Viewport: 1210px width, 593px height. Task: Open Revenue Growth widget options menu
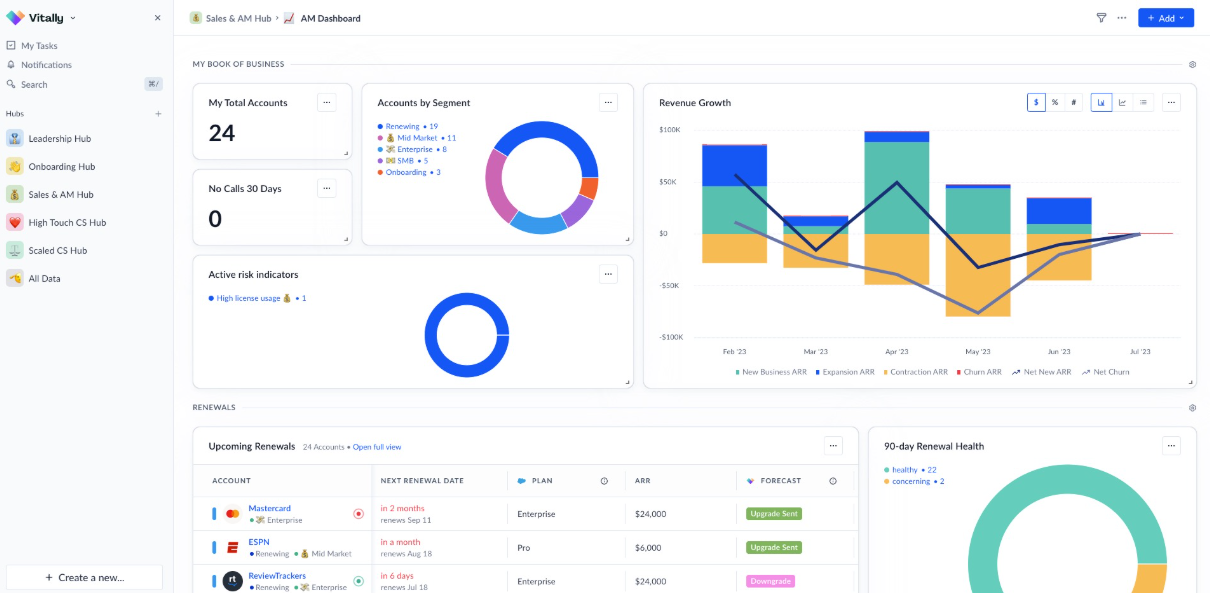[1171, 102]
